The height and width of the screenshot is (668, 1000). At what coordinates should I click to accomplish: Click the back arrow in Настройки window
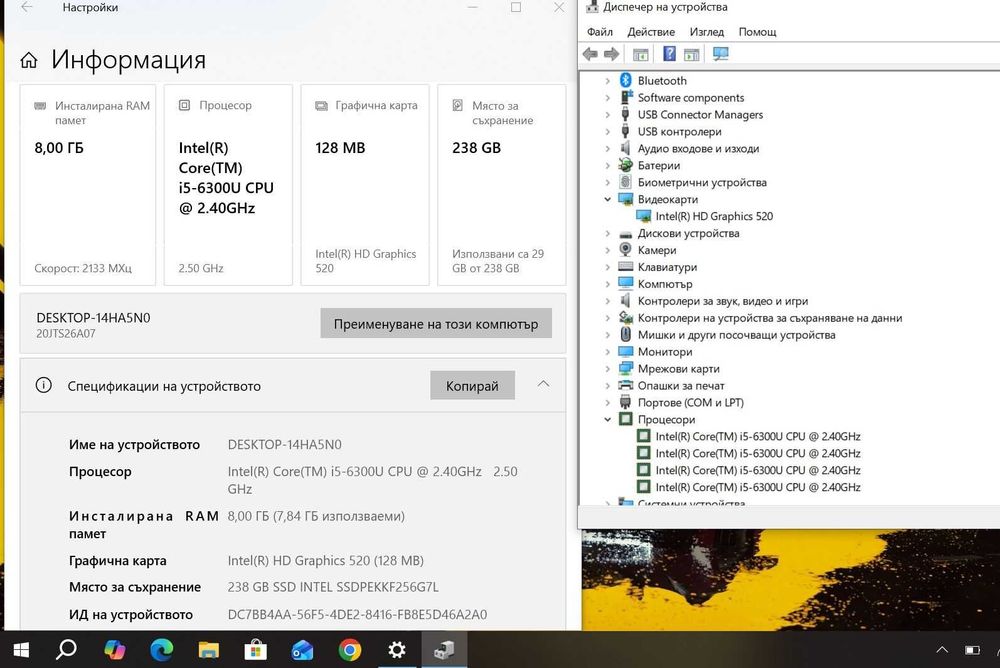click(26, 8)
